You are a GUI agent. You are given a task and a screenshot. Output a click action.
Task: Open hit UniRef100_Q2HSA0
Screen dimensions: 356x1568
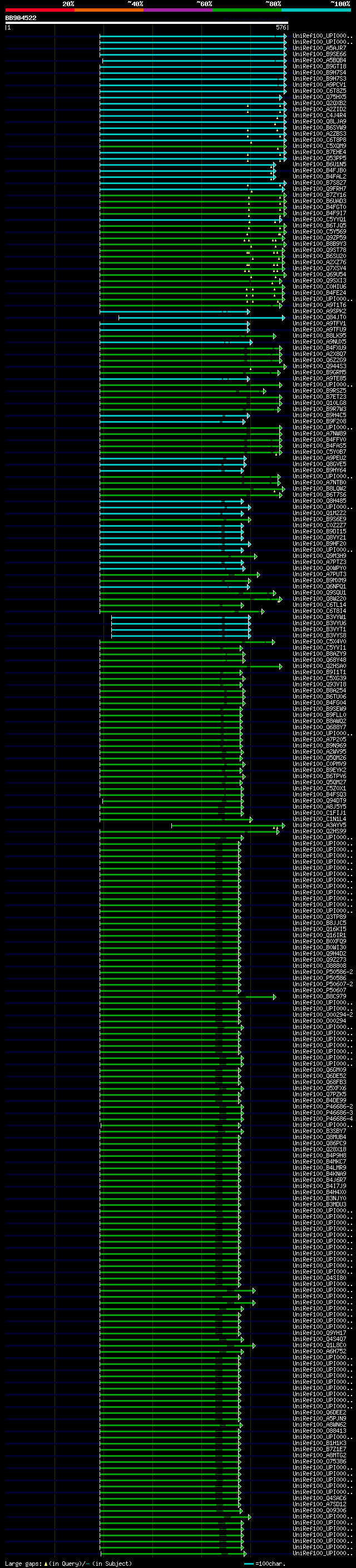[319, 666]
